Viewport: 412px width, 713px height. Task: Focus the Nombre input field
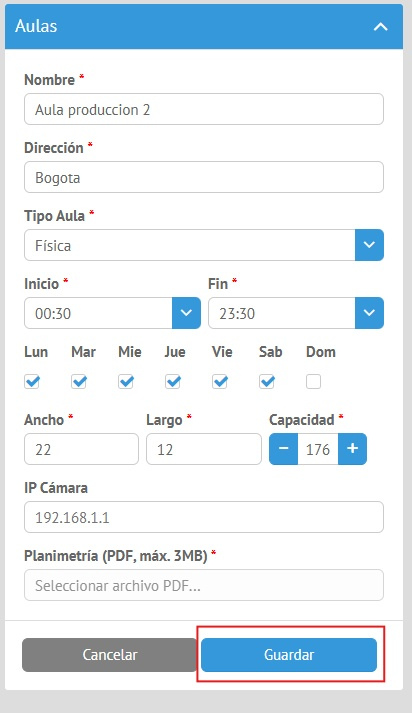pyautogui.click(x=204, y=109)
